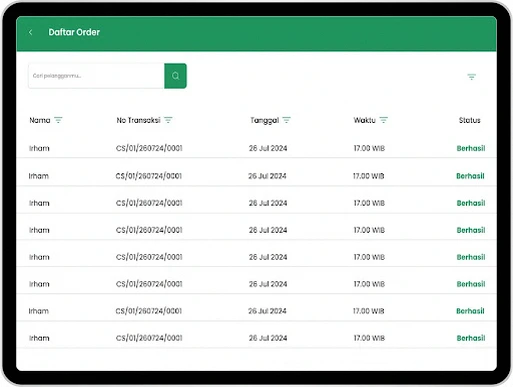The height and width of the screenshot is (387, 513).
Task: Click the green search magnifier button
Action: 175,76
